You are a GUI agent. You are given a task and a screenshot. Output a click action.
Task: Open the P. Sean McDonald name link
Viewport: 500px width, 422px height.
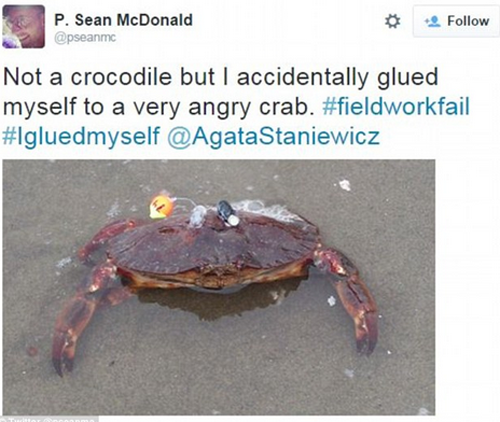point(123,20)
